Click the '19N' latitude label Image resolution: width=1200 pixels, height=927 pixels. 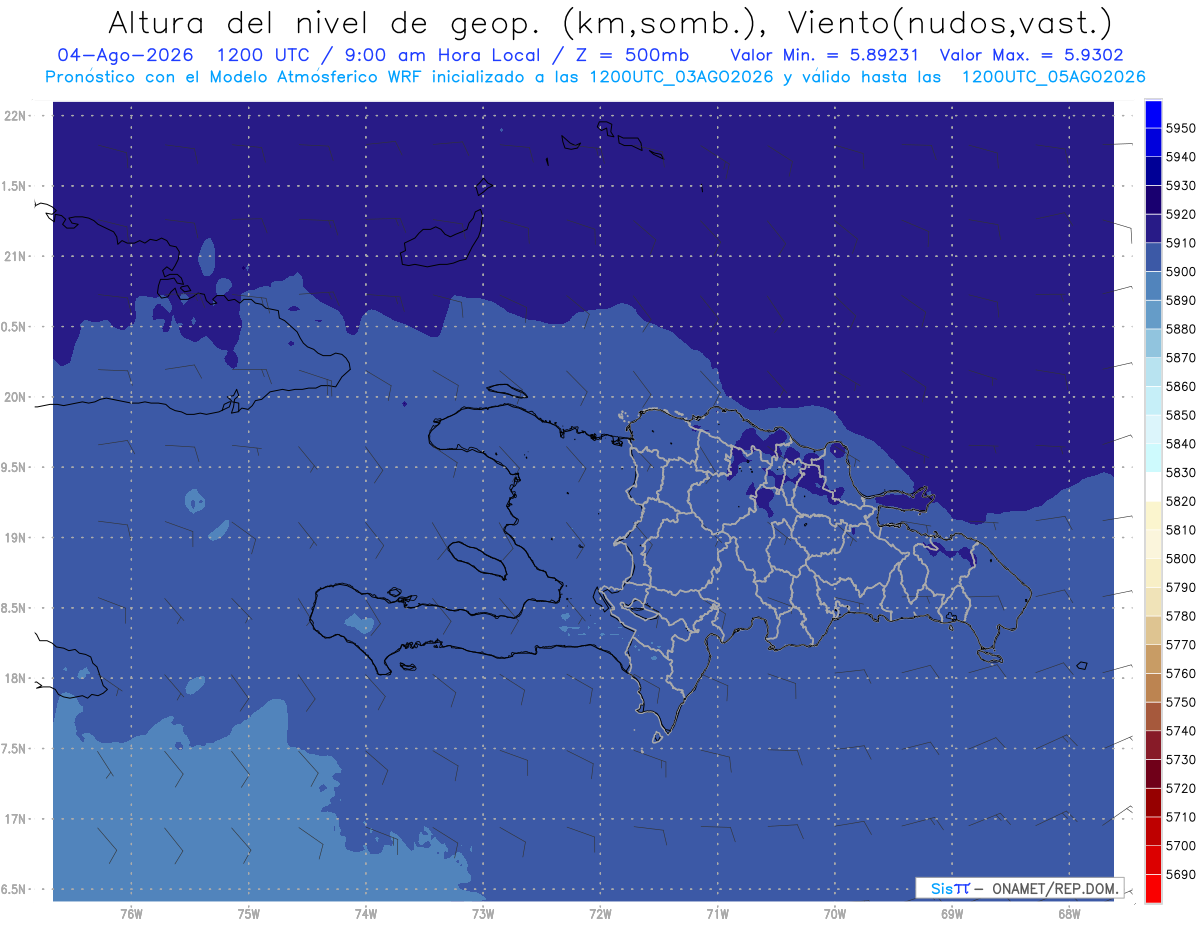click(16, 538)
